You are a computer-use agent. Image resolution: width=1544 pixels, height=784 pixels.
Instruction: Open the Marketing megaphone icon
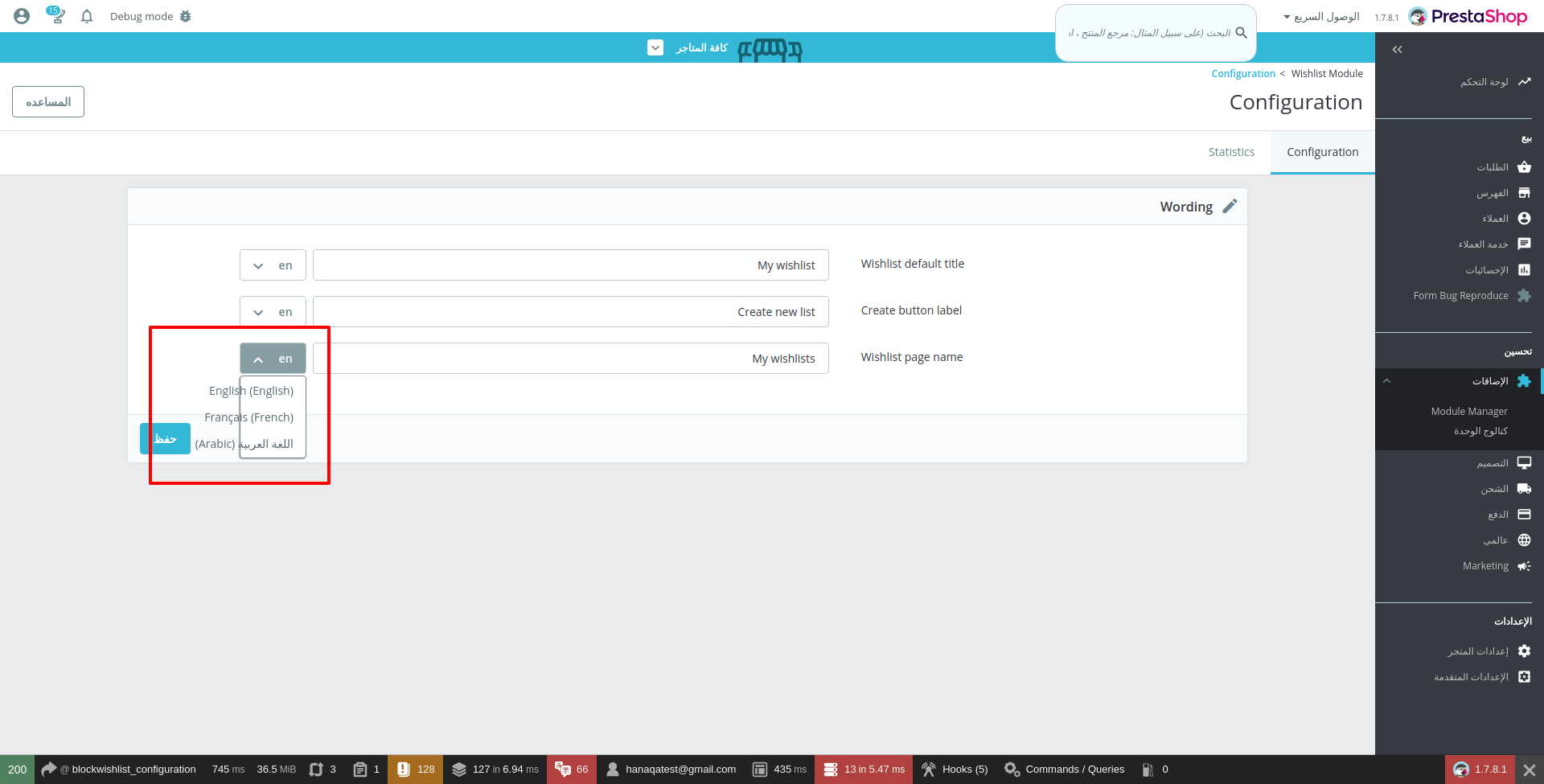[x=1485, y=565]
